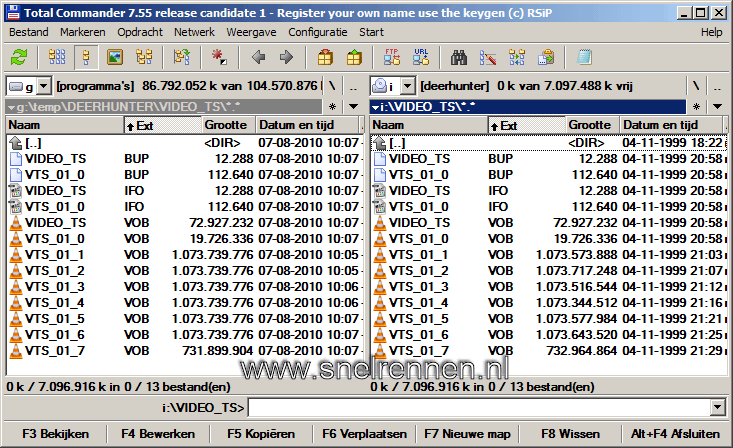The height and width of the screenshot is (448, 733).
Task: Sort left panel by Grootte column
Action: [x=229, y=125]
